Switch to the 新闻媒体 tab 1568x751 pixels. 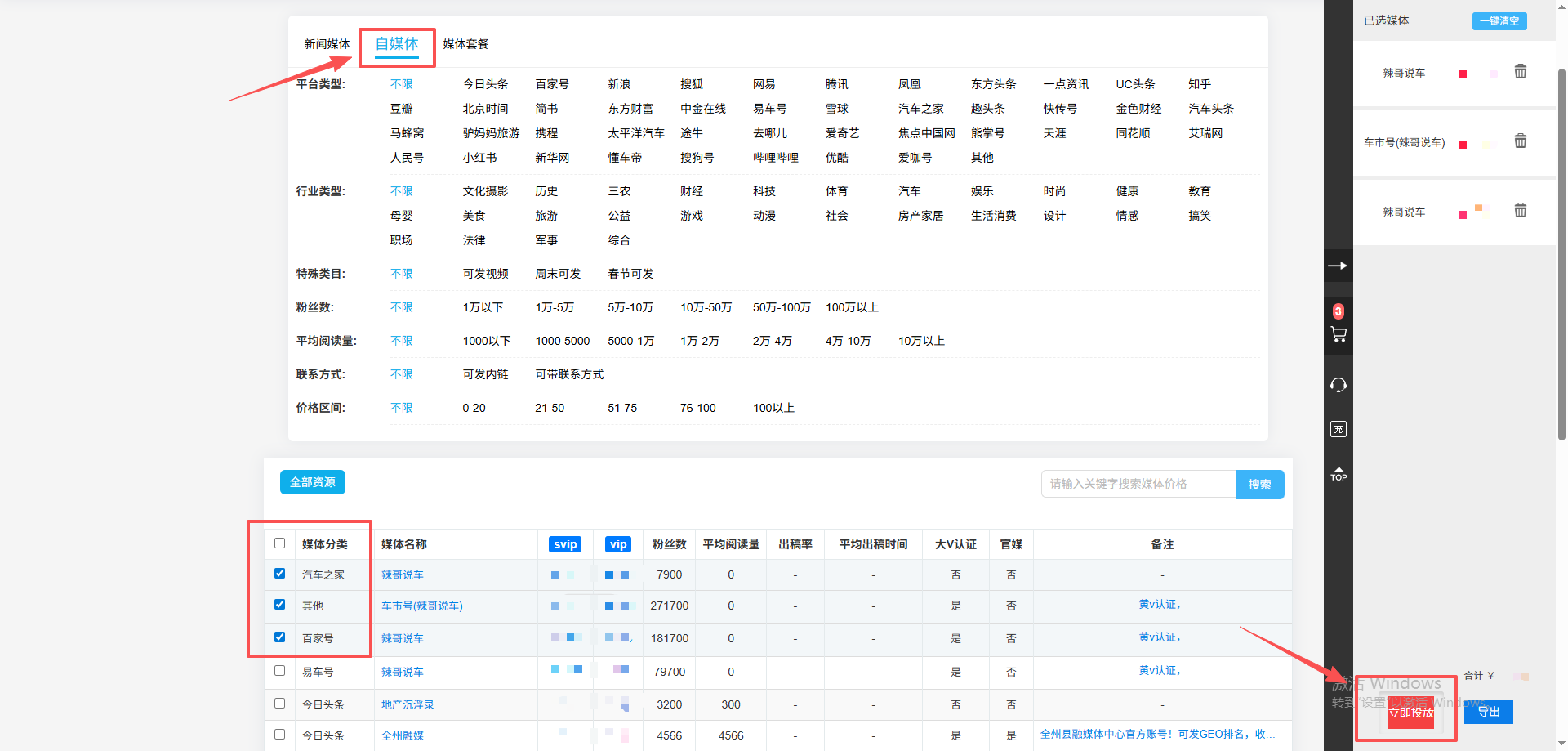tap(327, 44)
